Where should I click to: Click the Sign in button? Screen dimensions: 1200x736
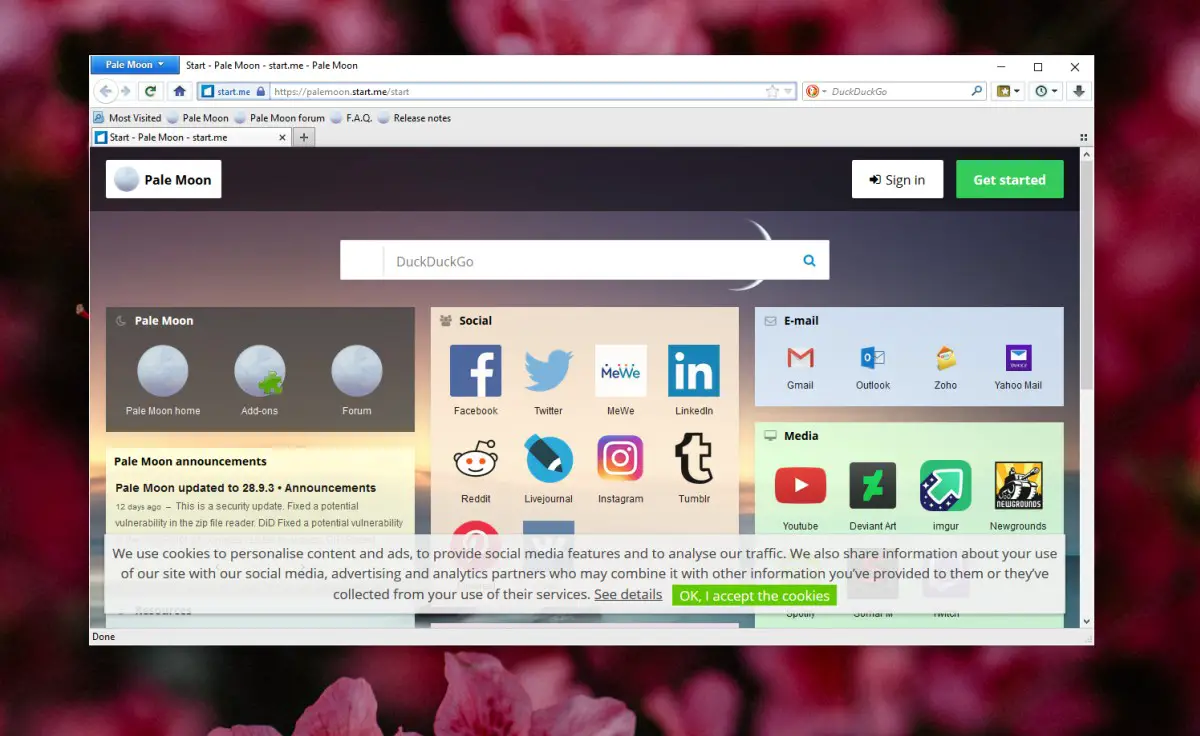click(x=897, y=180)
